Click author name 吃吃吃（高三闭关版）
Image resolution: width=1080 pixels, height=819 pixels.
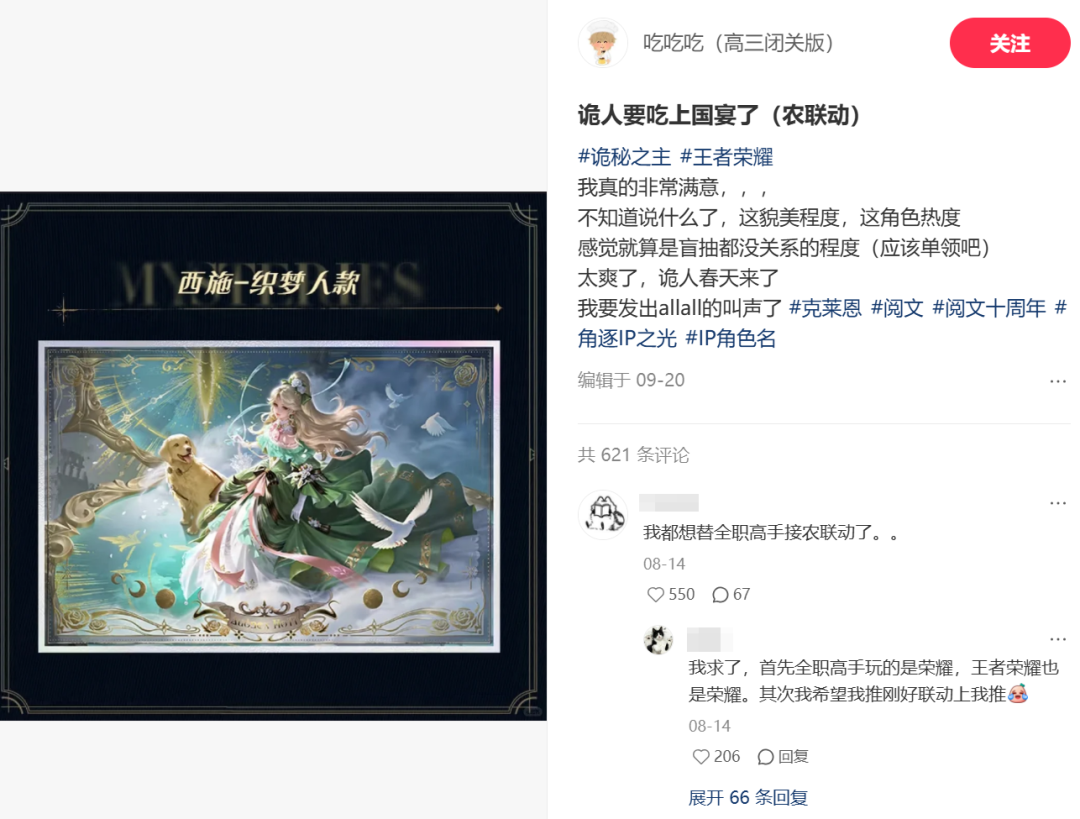pyautogui.click(x=738, y=43)
